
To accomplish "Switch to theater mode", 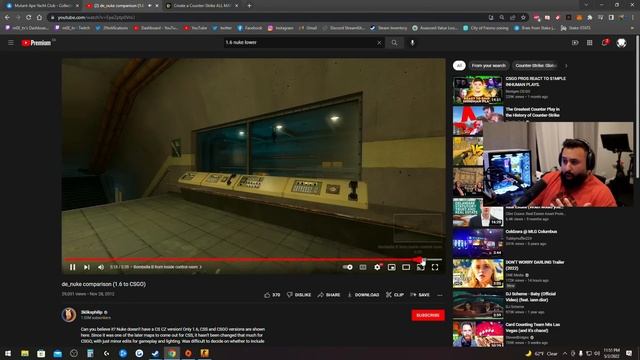I will pyautogui.click(x=406, y=267).
